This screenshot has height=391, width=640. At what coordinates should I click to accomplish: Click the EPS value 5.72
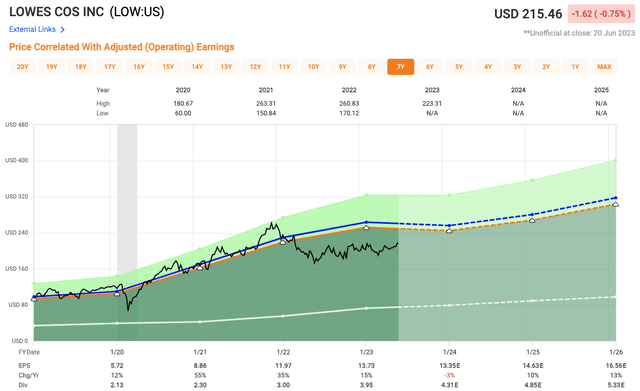(117, 366)
